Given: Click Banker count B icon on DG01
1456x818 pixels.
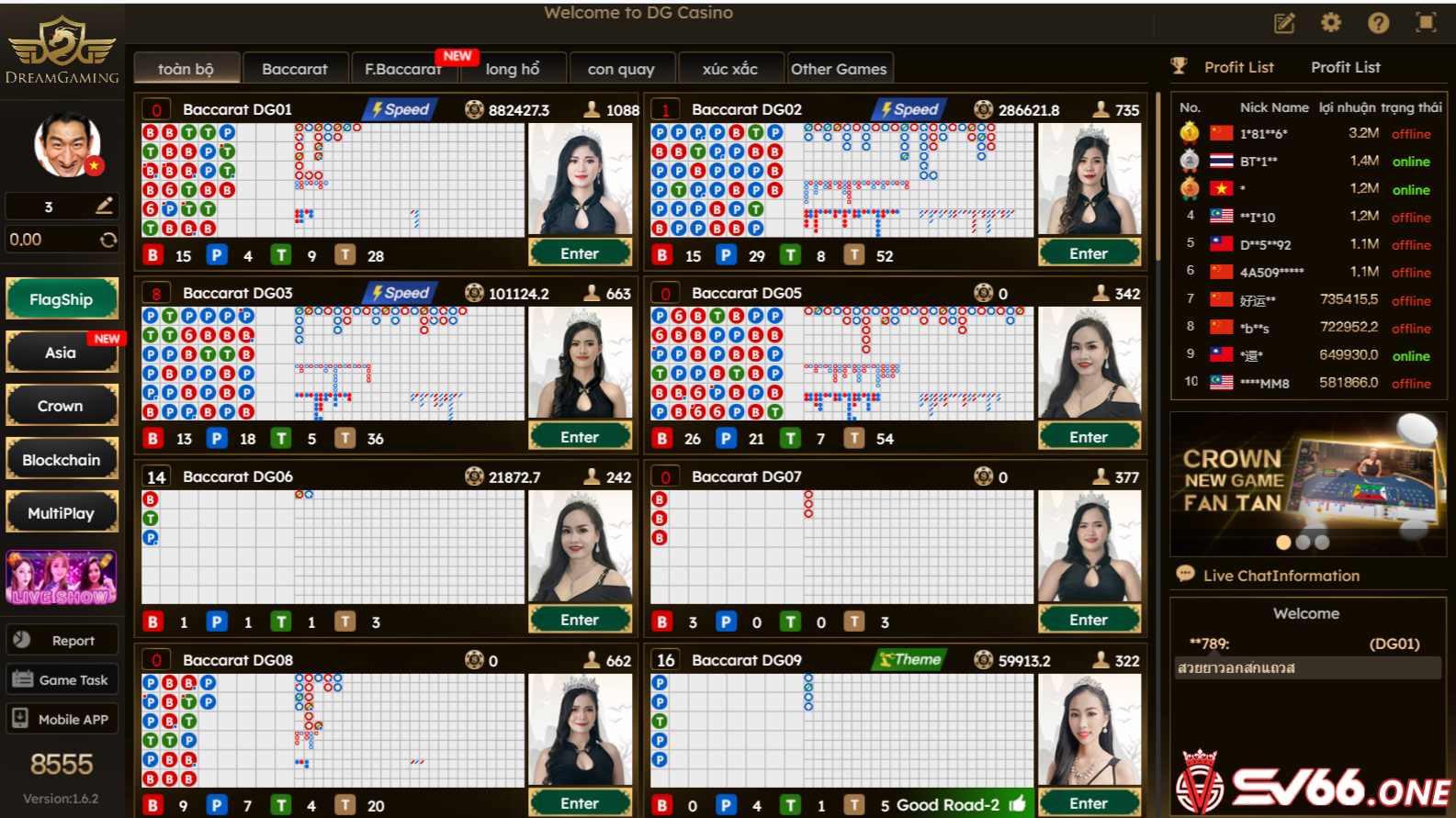Looking at the screenshot, I should 153,255.
